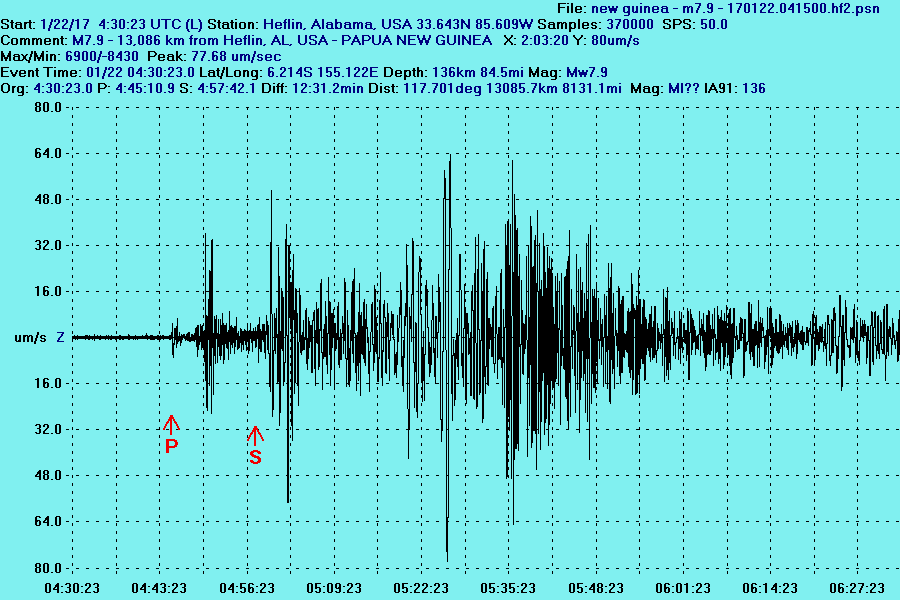
Task: Click the S time 4:57:42.1
Action: pos(227,89)
